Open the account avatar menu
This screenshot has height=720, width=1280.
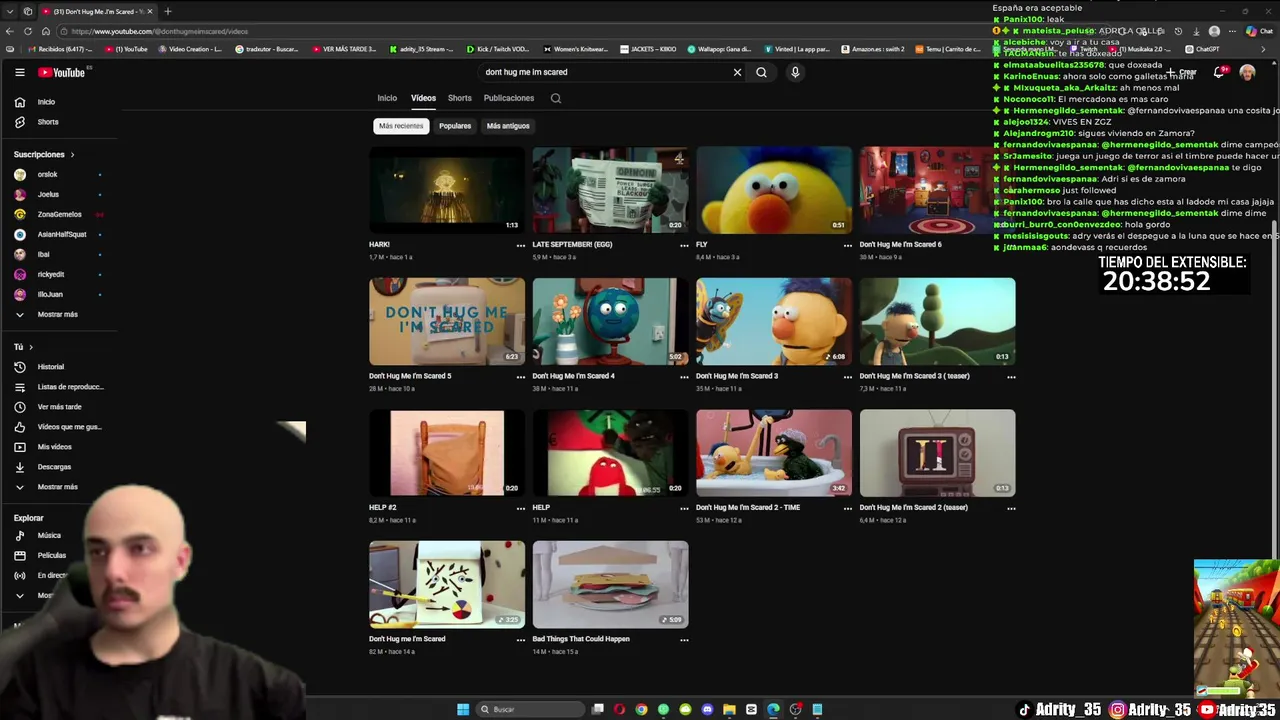pos(1247,72)
